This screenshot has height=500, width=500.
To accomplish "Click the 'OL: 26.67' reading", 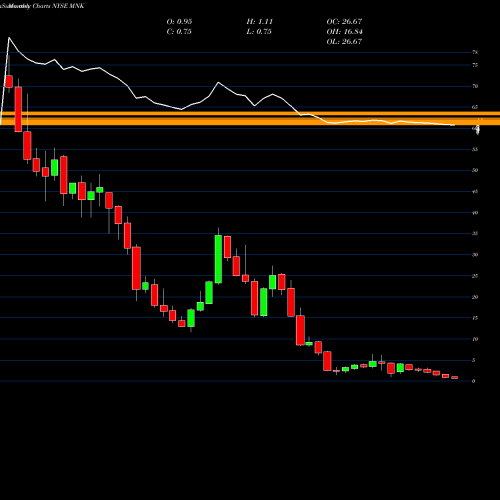I will 344,41.
